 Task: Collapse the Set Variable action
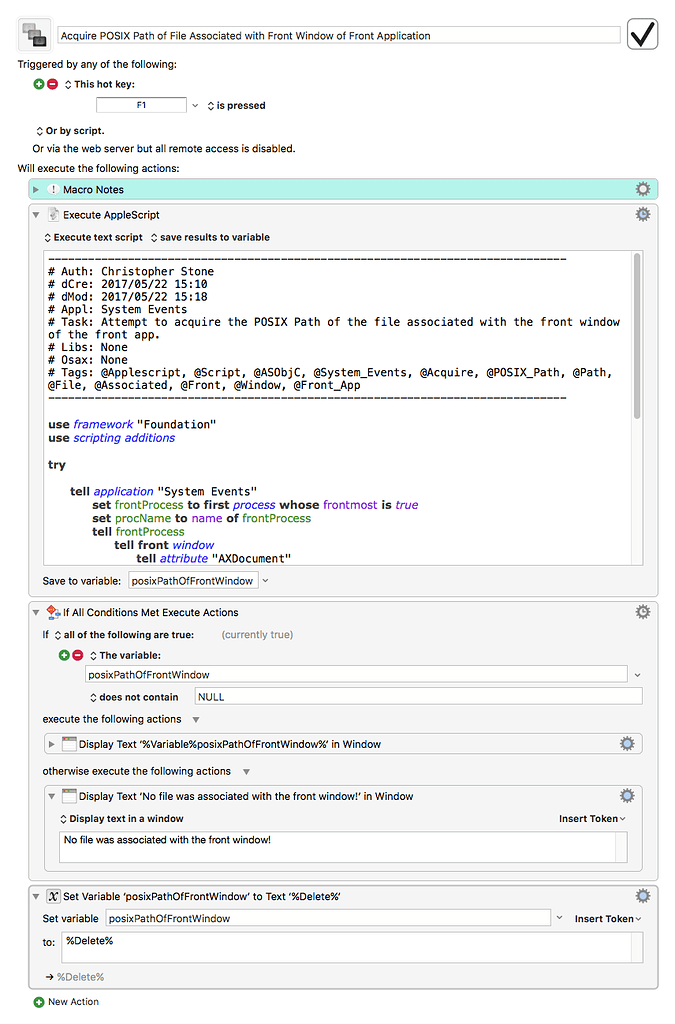pos(36,897)
